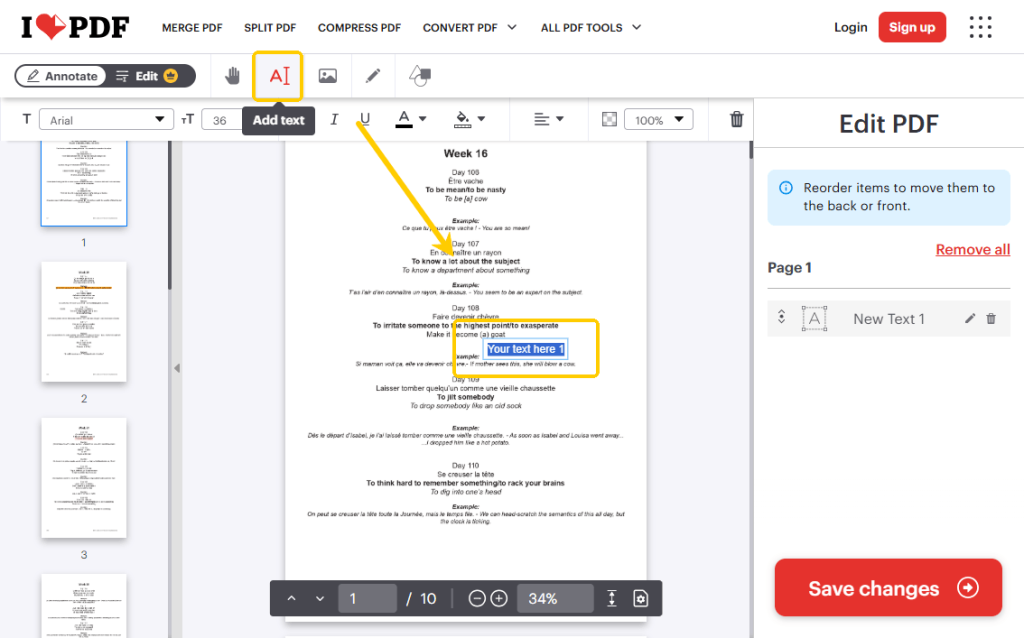Open the text color picker

tap(411, 119)
